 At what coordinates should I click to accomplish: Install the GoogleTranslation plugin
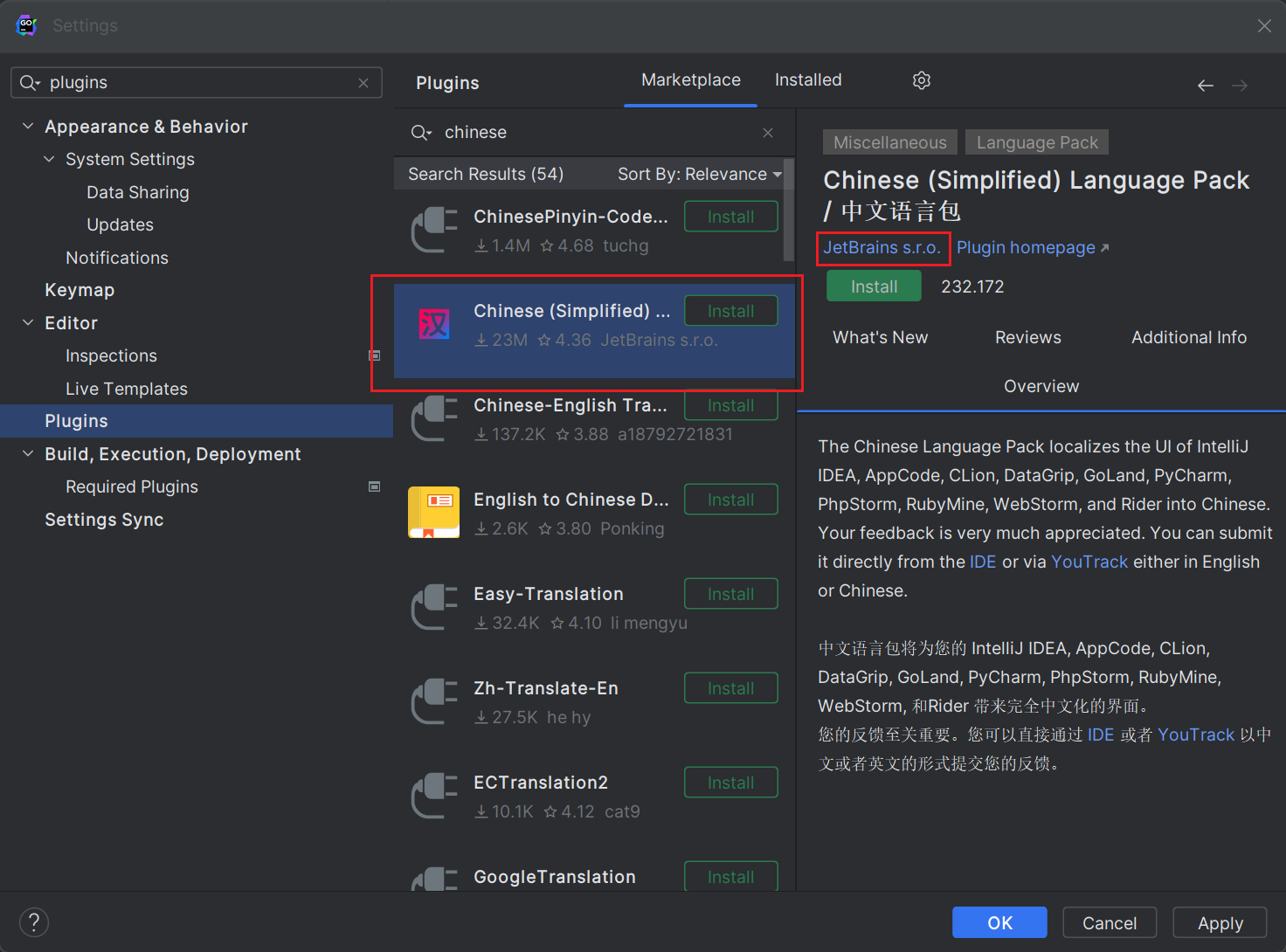pos(731,876)
